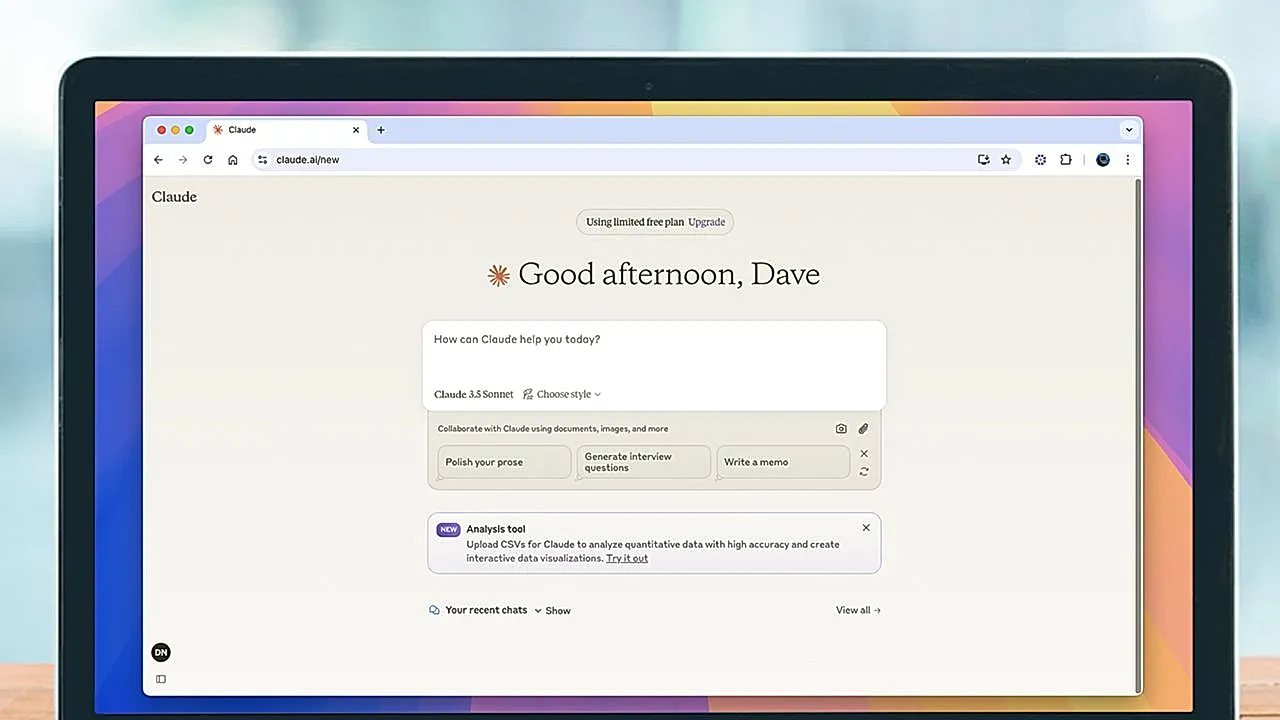
Task: Open the browser home page icon
Action: click(233, 159)
